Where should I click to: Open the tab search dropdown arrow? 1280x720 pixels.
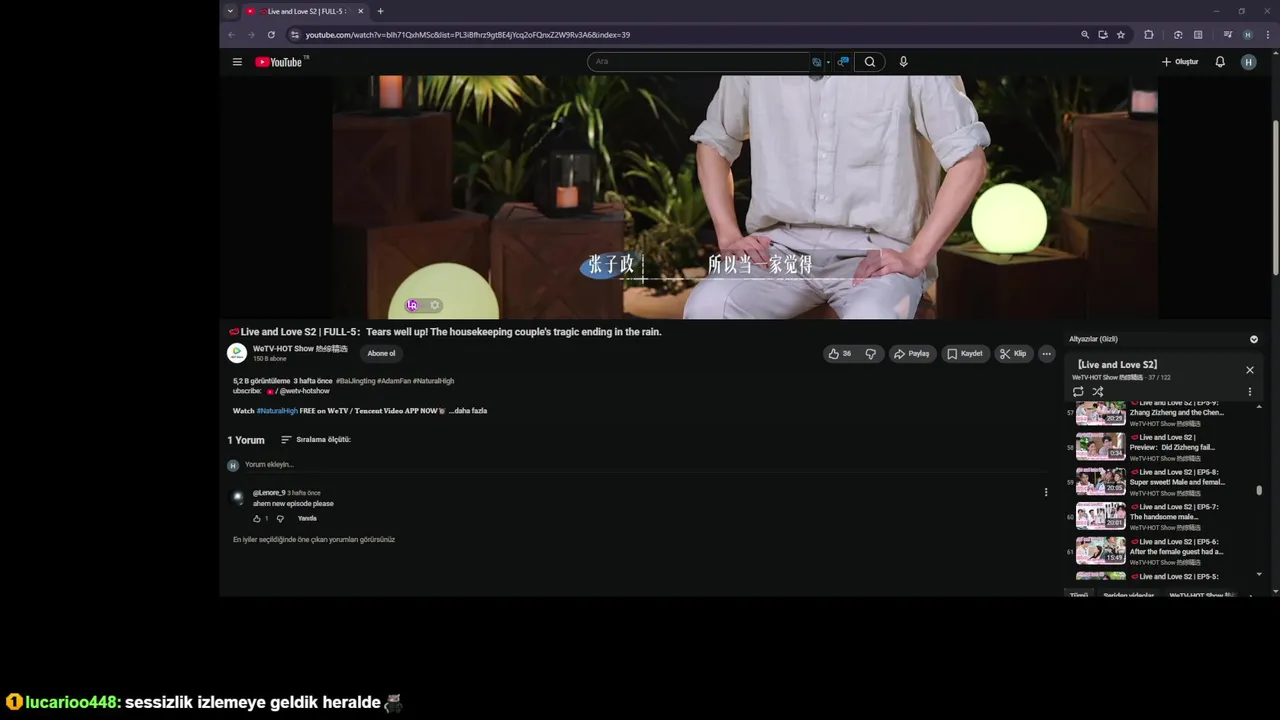coord(230,11)
